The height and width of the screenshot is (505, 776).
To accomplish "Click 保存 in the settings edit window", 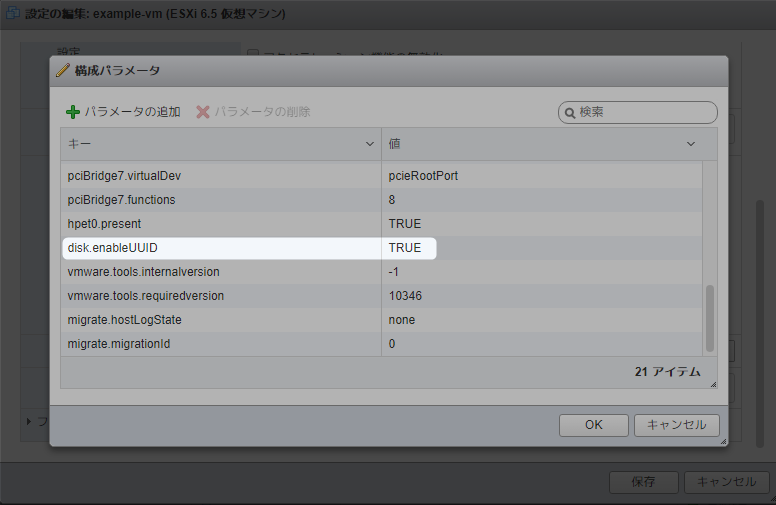I will (643, 482).
